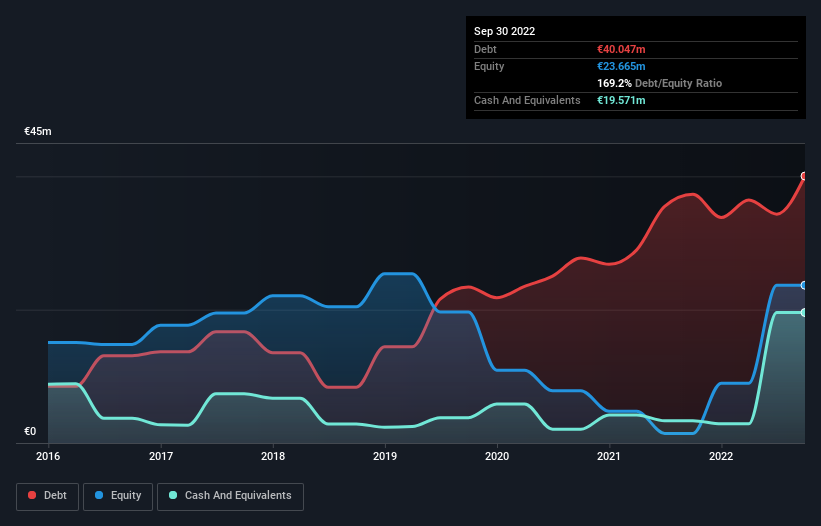
Task: Toggle the Debt legend button
Action: 47,496
